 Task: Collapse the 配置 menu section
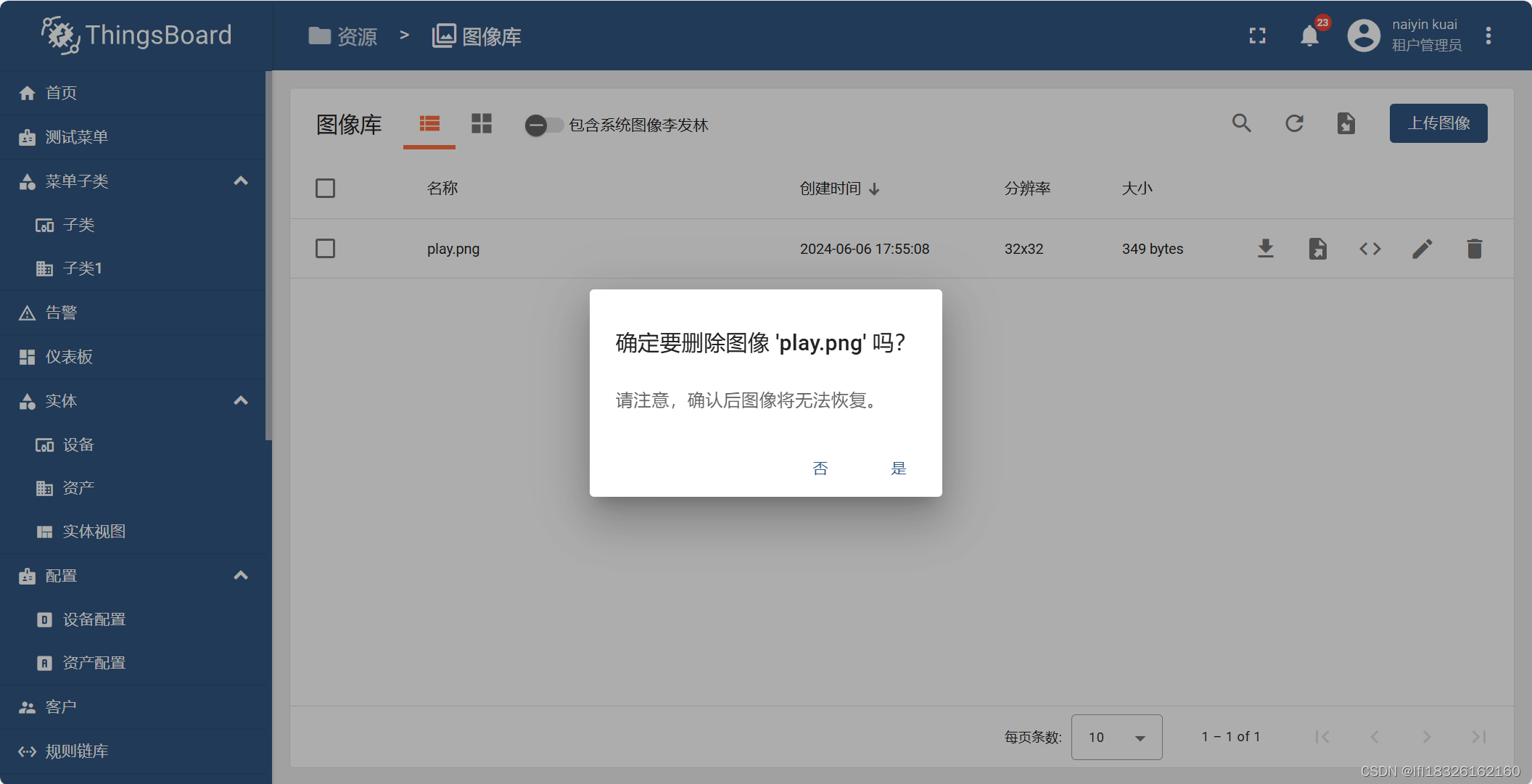click(241, 575)
